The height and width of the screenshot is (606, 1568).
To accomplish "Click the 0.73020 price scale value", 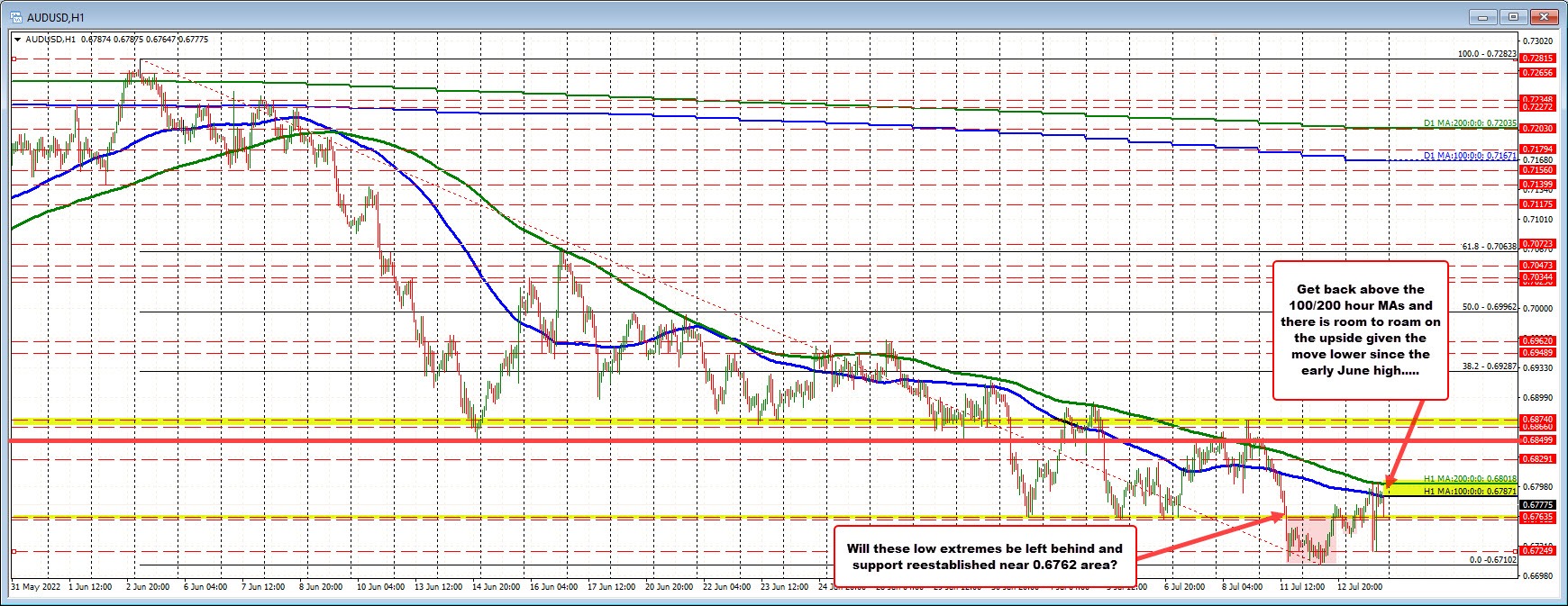I will pos(1537,41).
